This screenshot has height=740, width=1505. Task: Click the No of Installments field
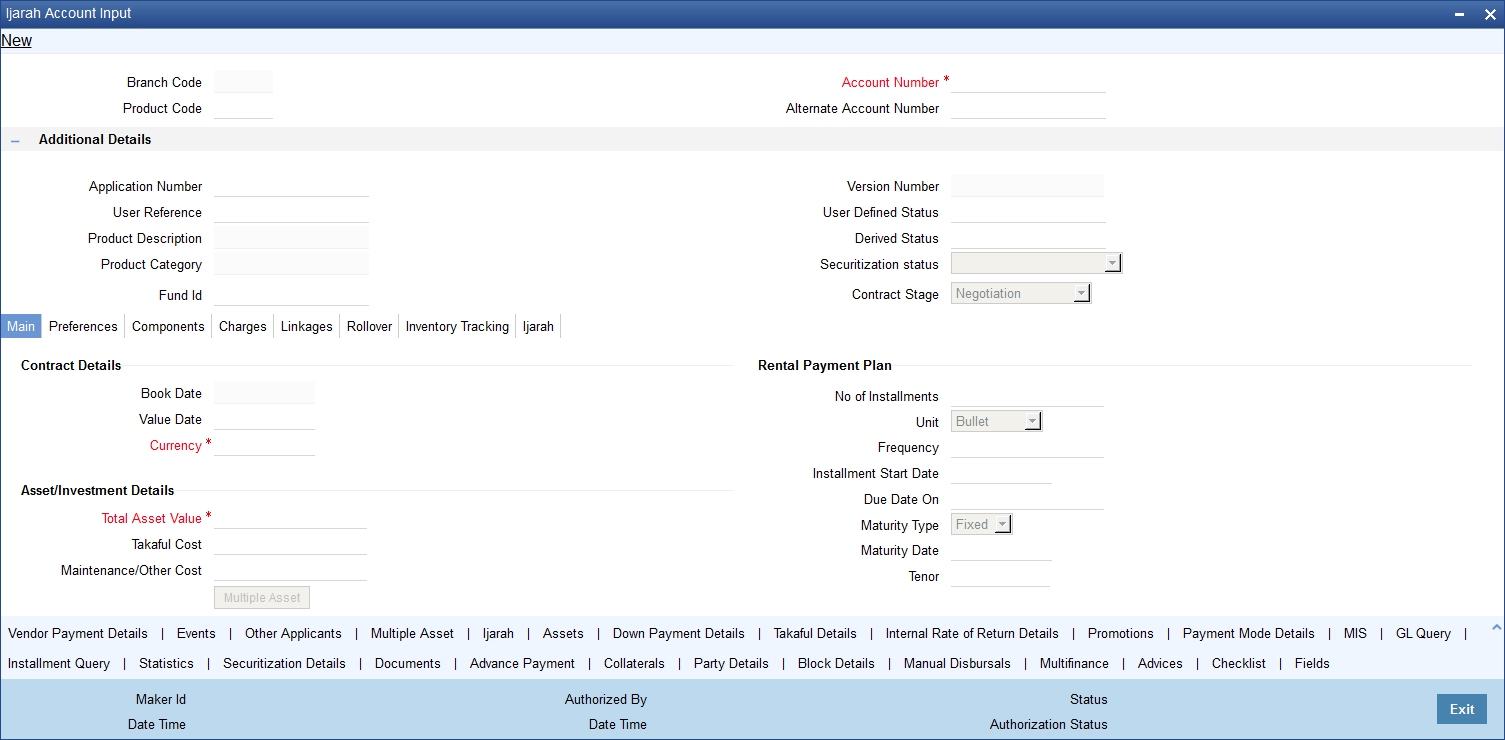[1027, 397]
